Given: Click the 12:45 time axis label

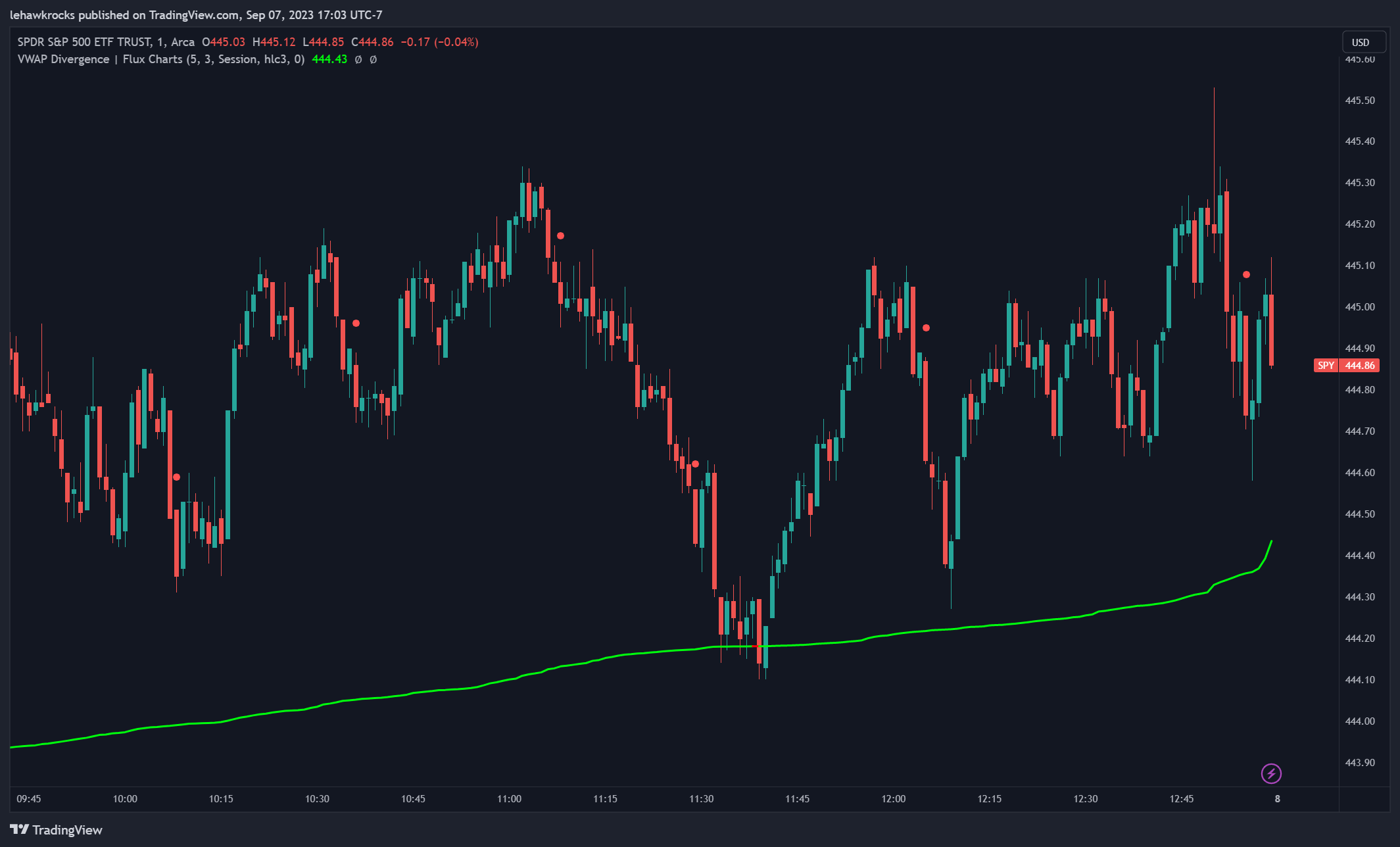Looking at the screenshot, I should point(1181,798).
